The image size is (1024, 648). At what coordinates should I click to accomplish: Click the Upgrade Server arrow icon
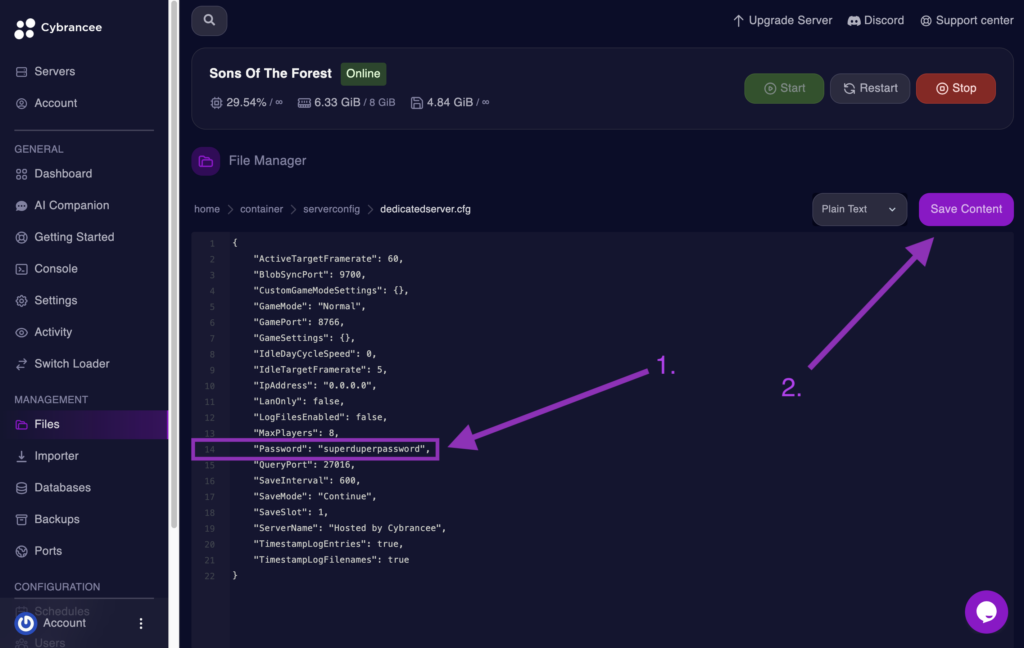738,21
